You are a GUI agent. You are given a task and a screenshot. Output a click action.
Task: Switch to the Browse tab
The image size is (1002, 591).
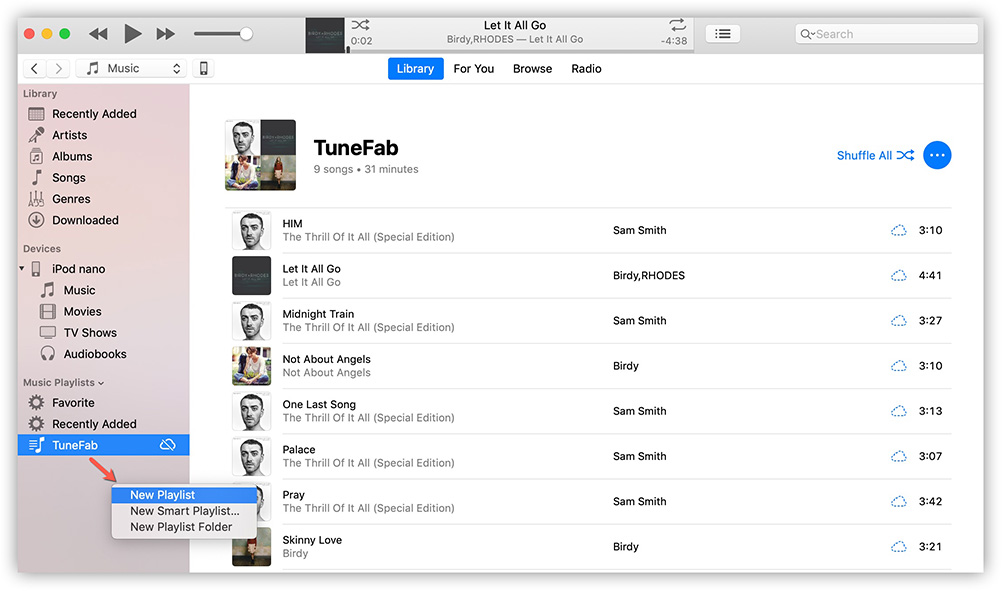(x=532, y=69)
